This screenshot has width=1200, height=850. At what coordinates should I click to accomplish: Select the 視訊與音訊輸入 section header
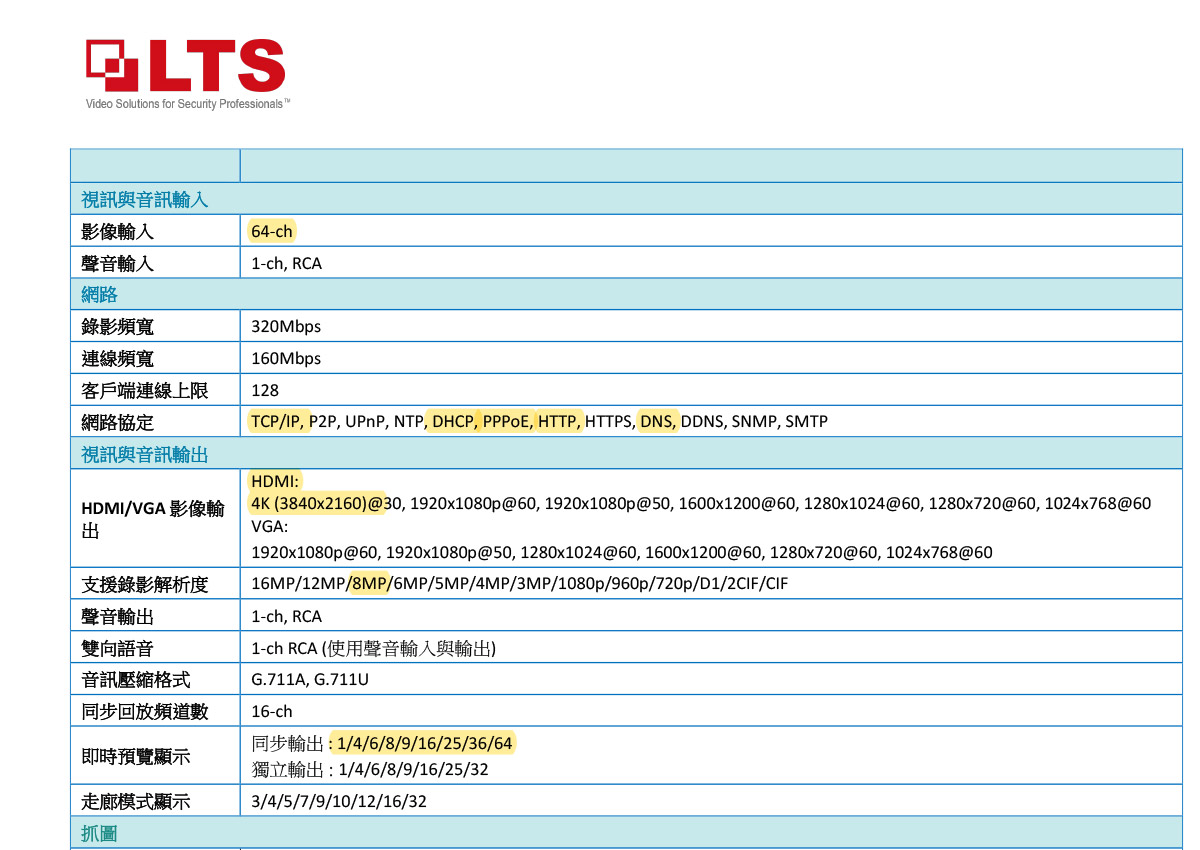(x=145, y=200)
